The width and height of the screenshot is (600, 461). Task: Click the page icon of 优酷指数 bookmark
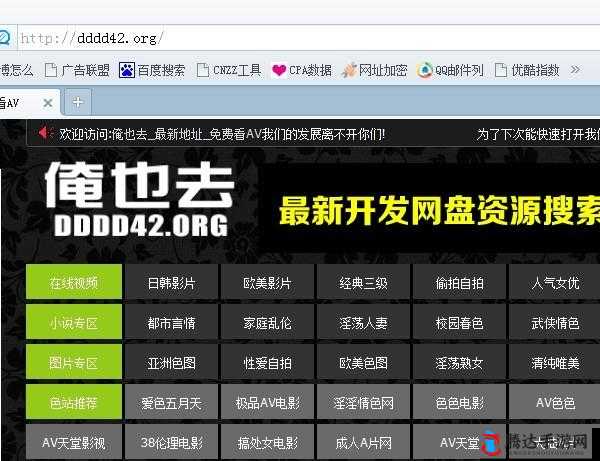coord(501,70)
